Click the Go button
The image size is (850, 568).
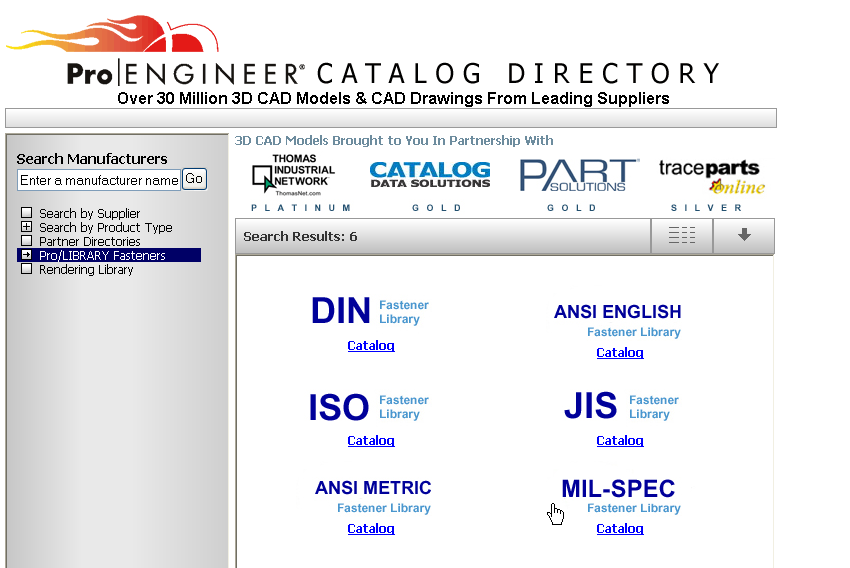pyautogui.click(x=194, y=179)
